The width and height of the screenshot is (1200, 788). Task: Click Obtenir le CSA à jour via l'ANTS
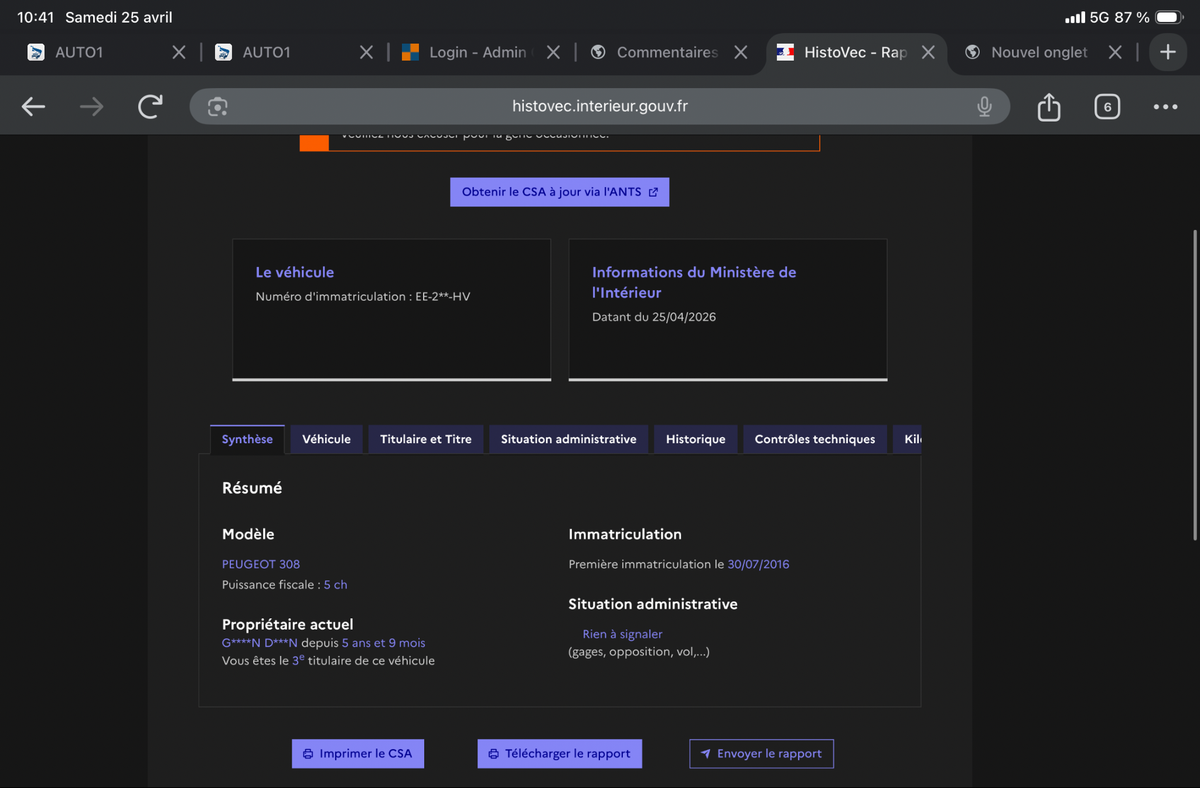(x=559, y=192)
